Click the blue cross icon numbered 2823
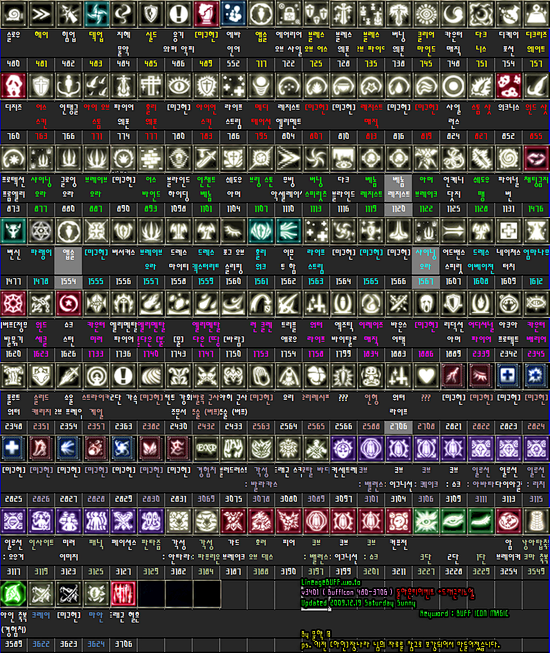 pos(508,376)
